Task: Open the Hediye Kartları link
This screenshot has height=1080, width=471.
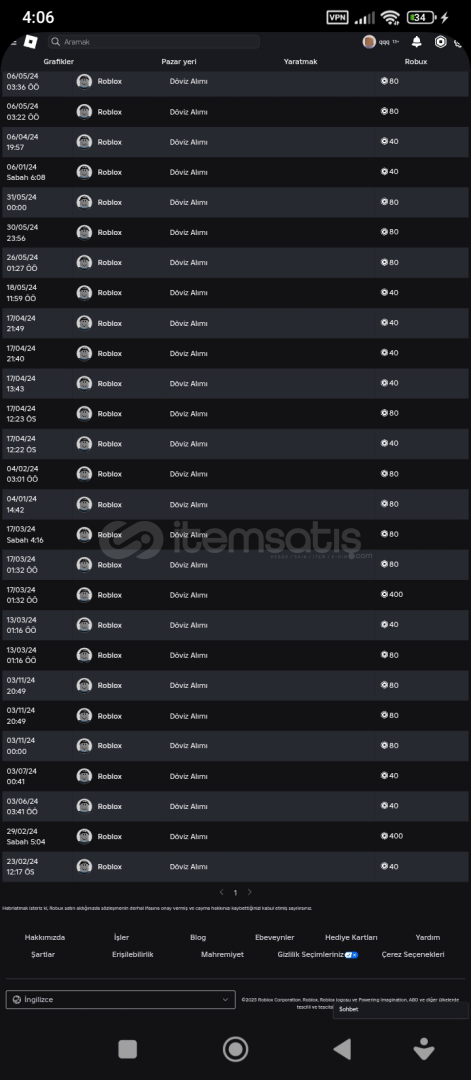Action: [351, 937]
